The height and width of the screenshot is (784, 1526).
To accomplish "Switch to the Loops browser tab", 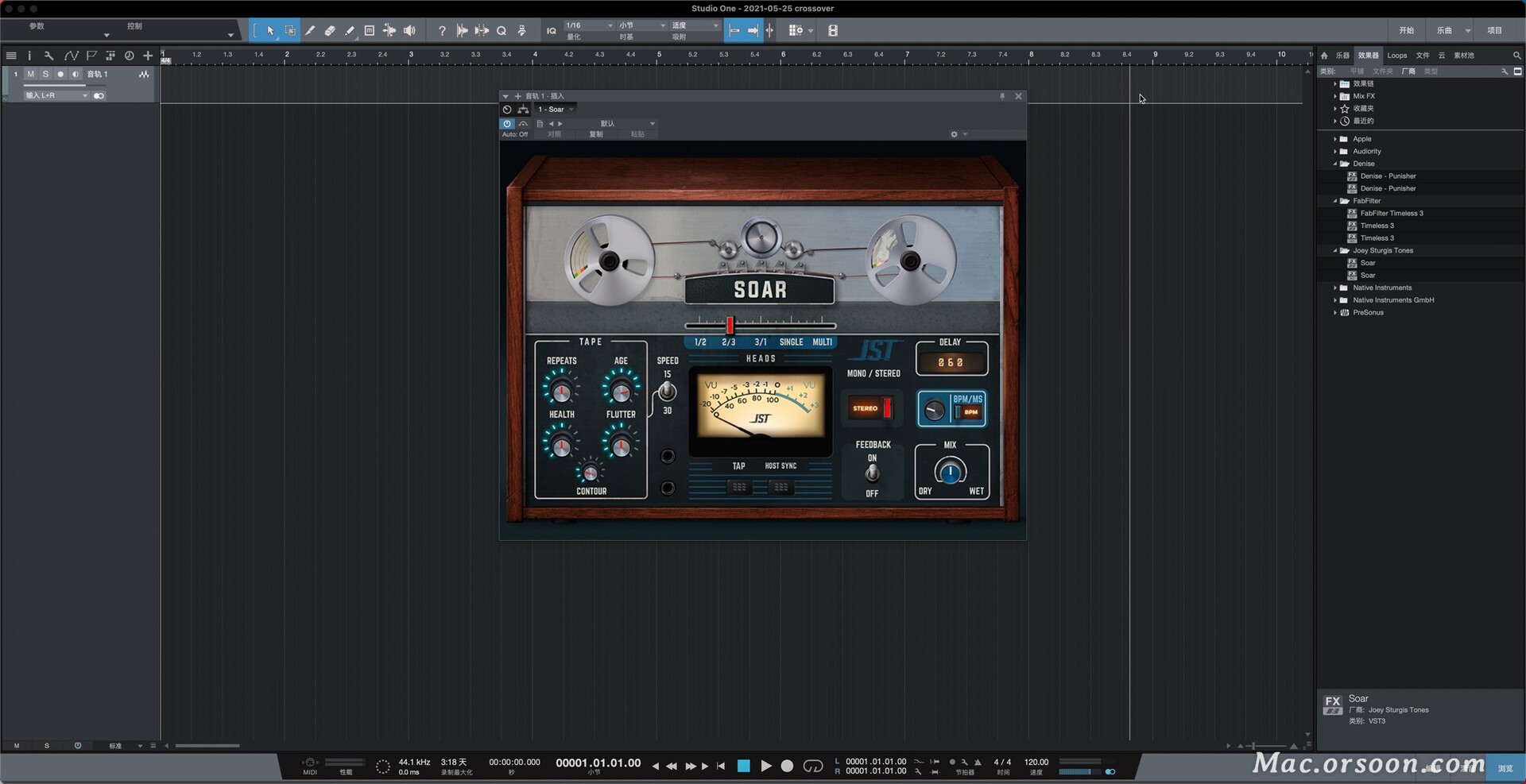I will click(x=1396, y=56).
